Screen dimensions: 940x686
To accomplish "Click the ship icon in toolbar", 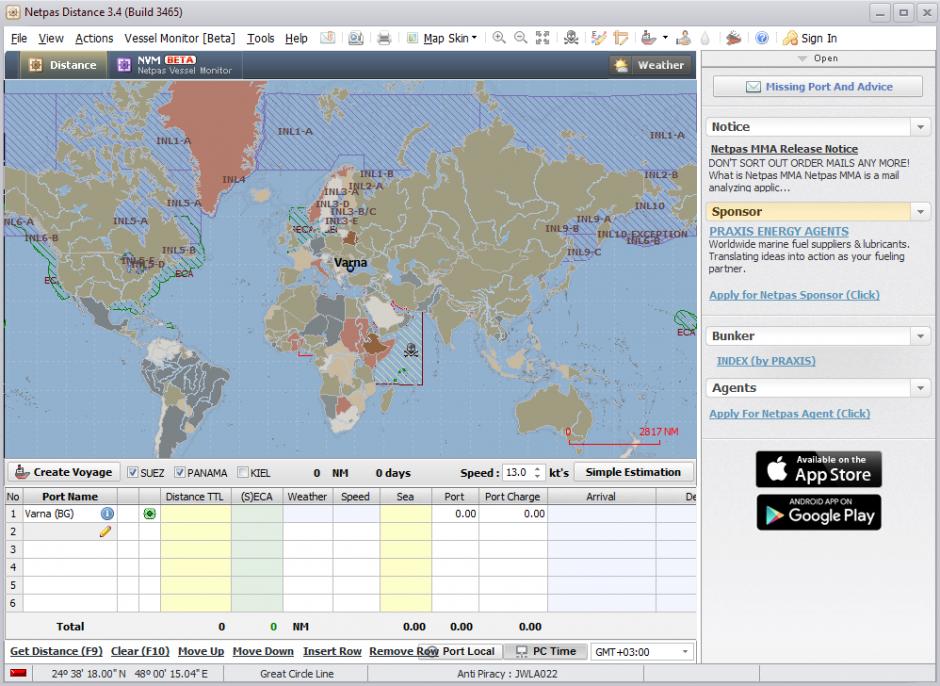I will 648,38.
